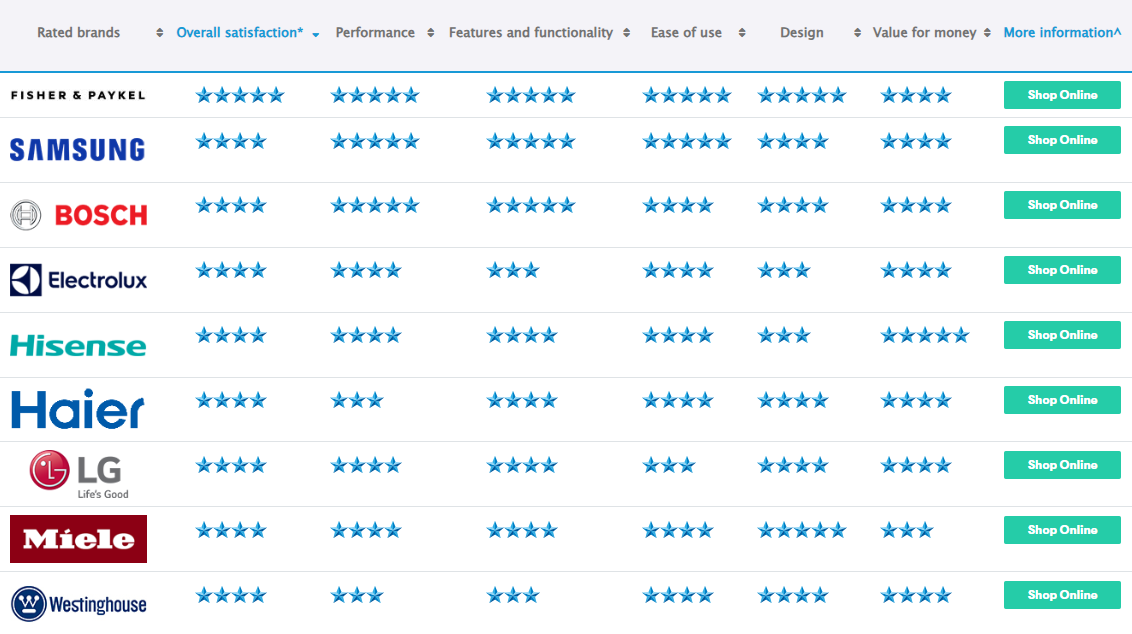Viewport: 1132px width, 634px height.
Task: Click the Westinghouse brand logo
Action: (79, 604)
